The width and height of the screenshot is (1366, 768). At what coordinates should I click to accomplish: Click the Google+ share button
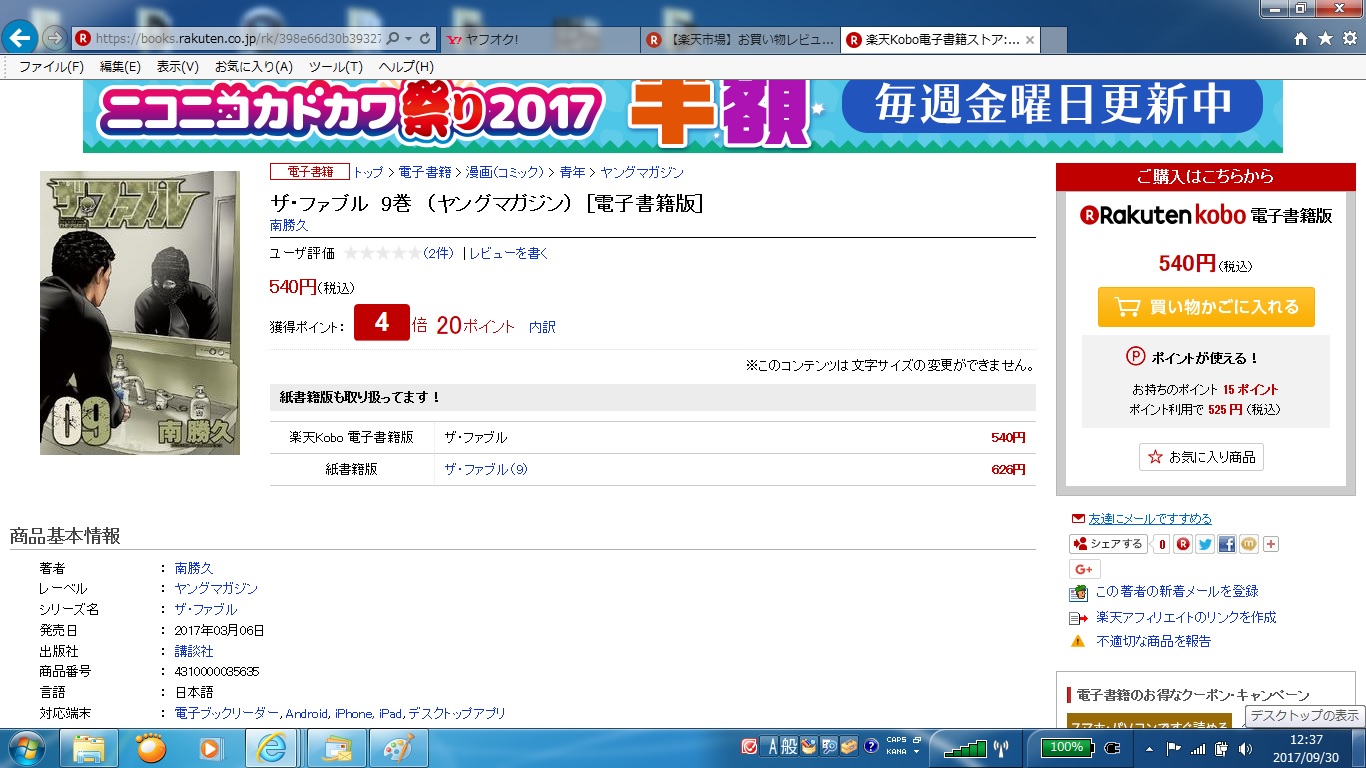(x=1085, y=569)
